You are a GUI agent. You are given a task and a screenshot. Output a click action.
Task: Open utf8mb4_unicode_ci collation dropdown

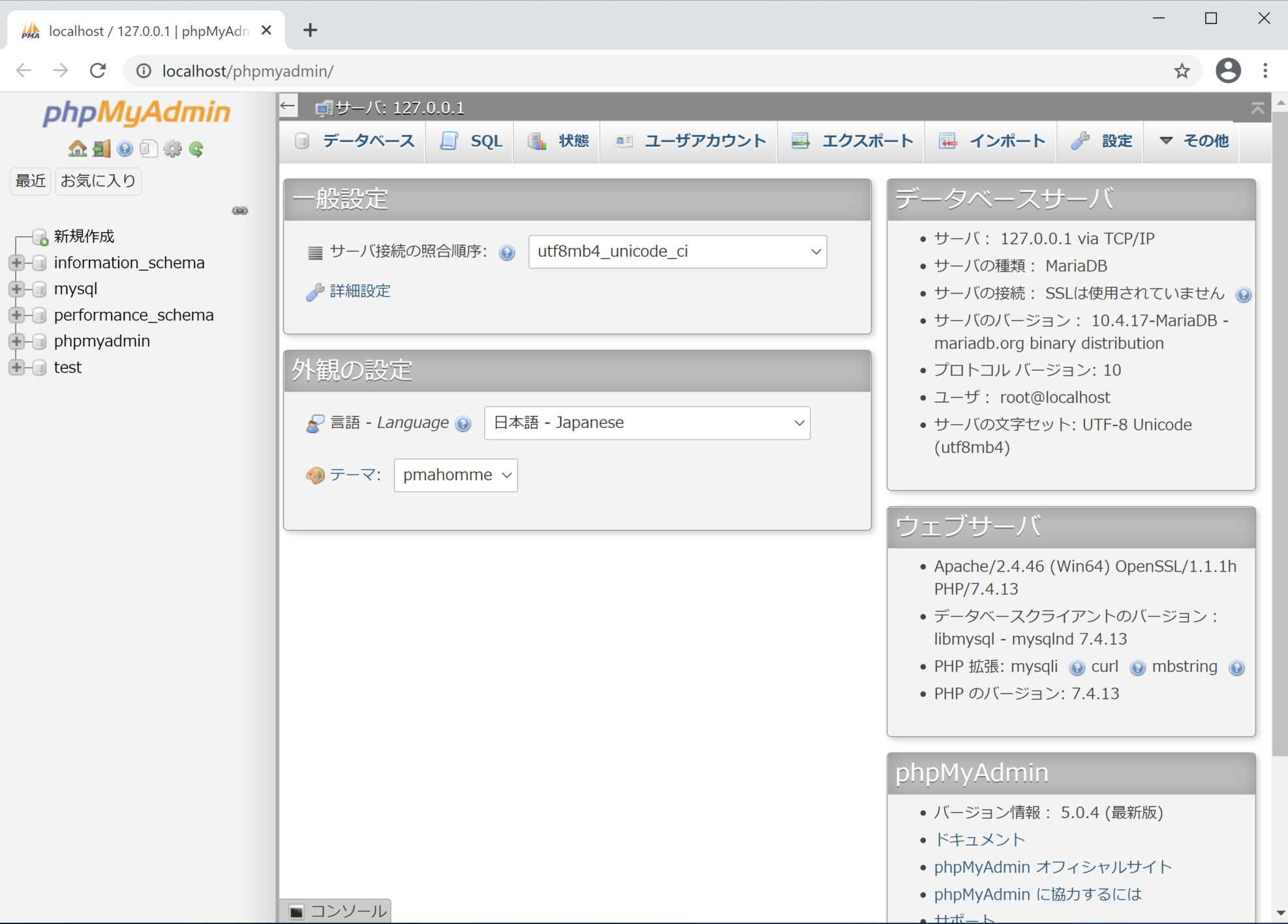[x=677, y=252]
